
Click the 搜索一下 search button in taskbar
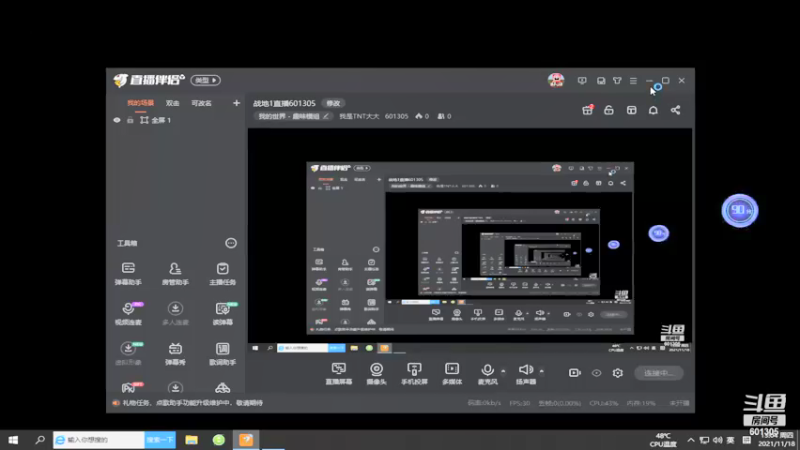click(160, 440)
